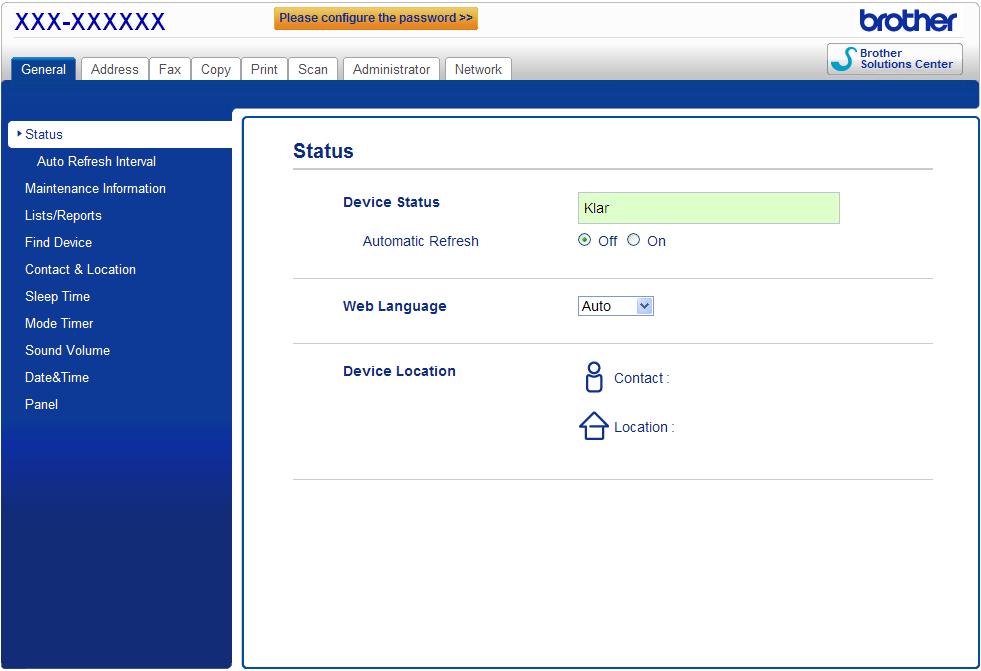Click the brother logo in the header
This screenshot has width=981, height=671.
point(908,21)
